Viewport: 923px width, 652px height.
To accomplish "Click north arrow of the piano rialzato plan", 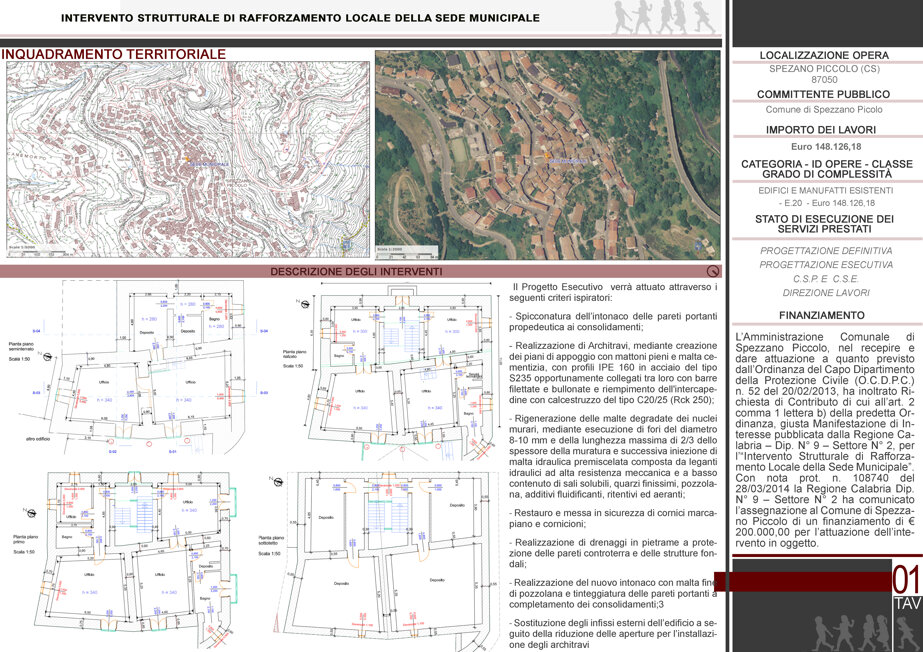I will 304,302.
